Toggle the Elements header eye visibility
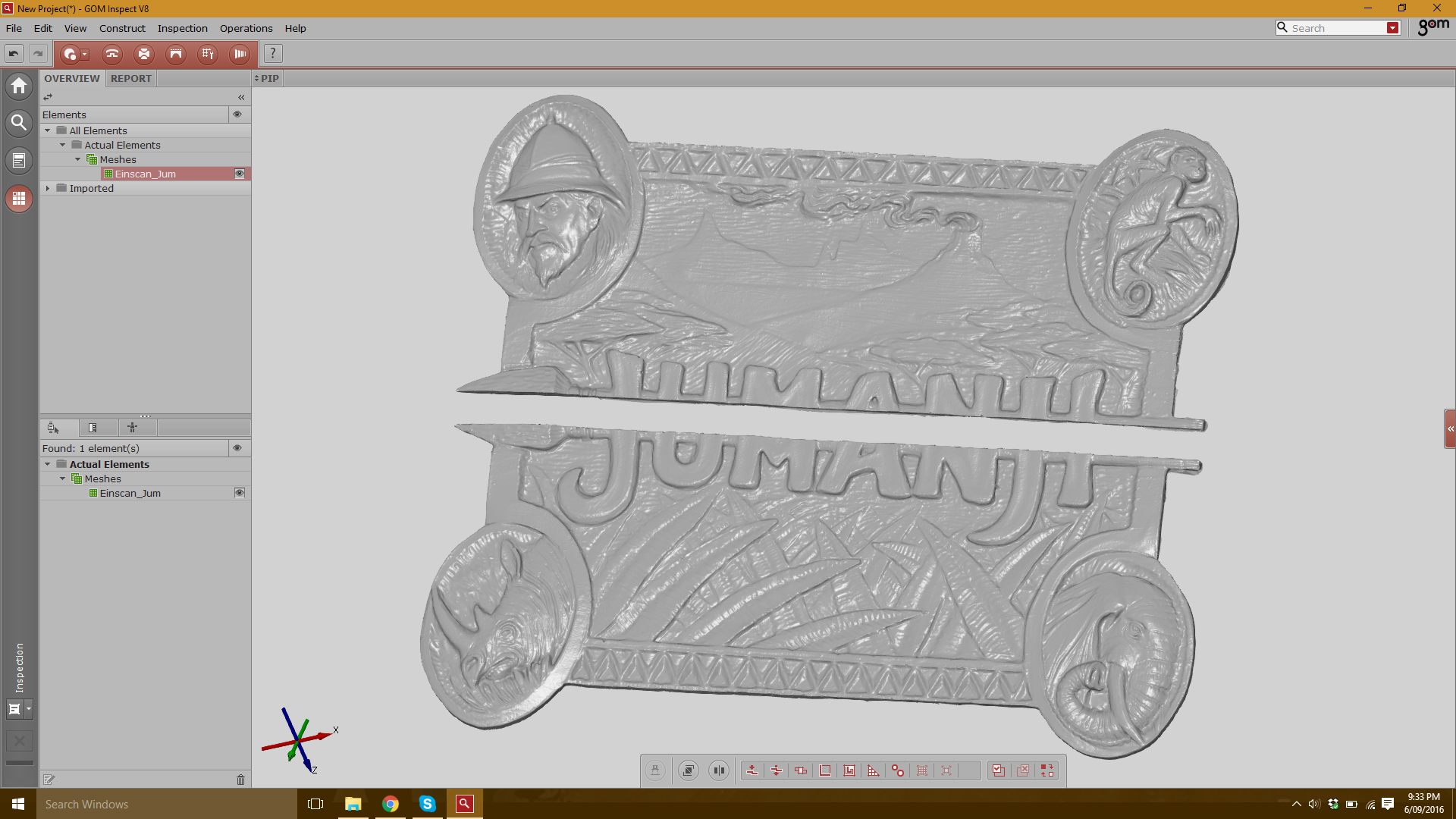This screenshot has height=819, width=1456. (x=237, y=115)
